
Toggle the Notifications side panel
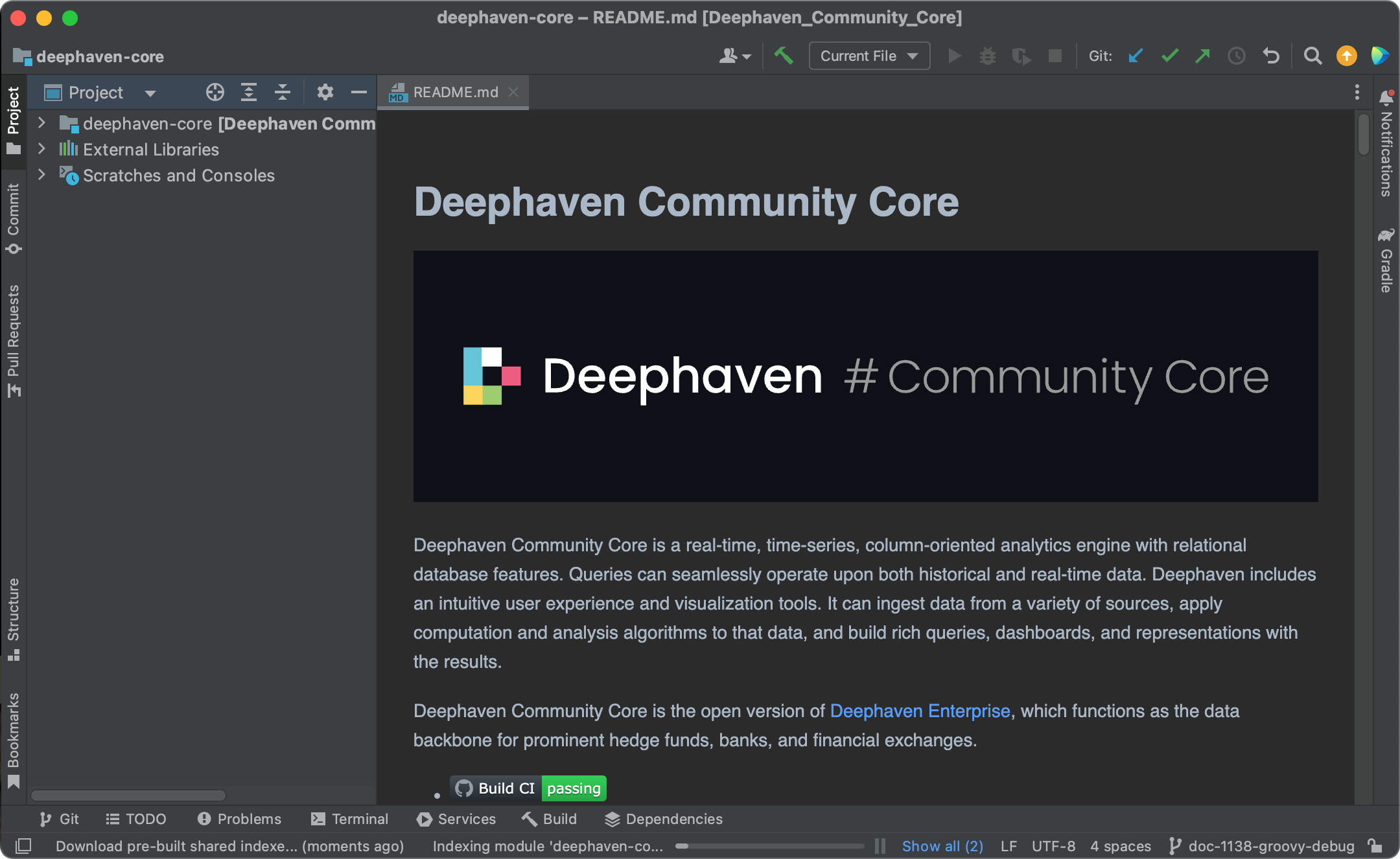(x=1386, y=143)
